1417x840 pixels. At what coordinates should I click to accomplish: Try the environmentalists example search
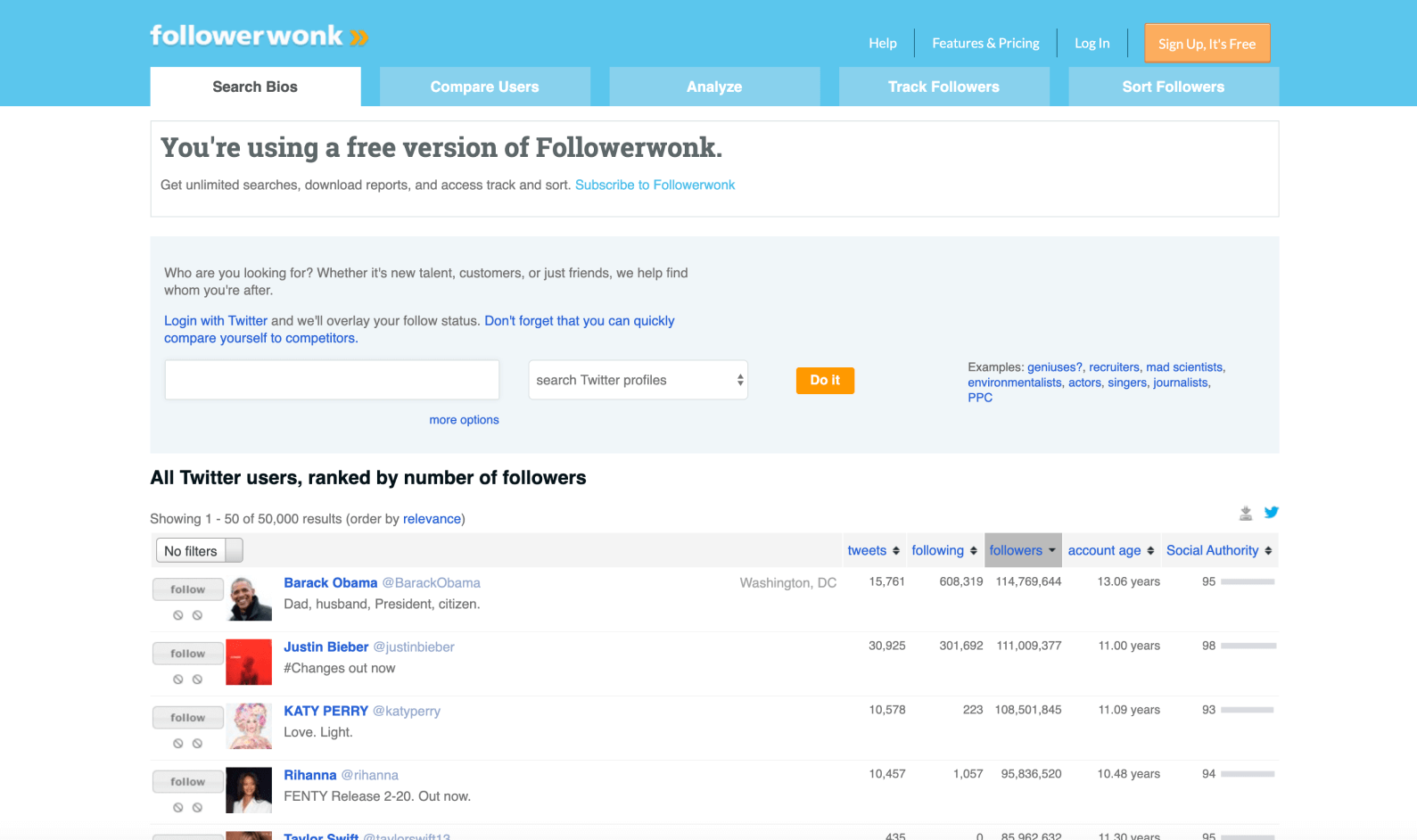pyautogui.click(x=1015, y=383)
